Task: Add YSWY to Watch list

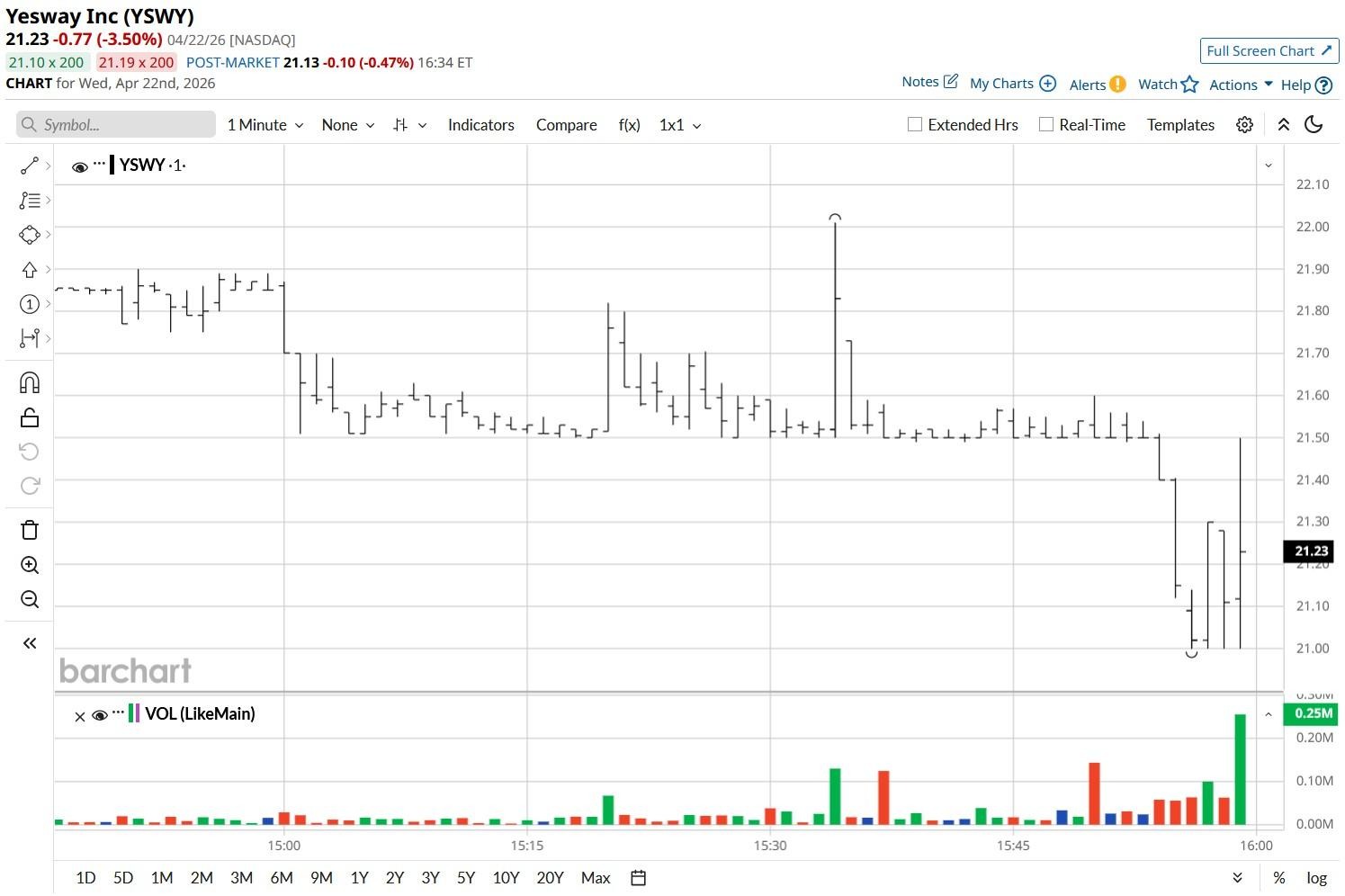Action: tap(1169, 85)
